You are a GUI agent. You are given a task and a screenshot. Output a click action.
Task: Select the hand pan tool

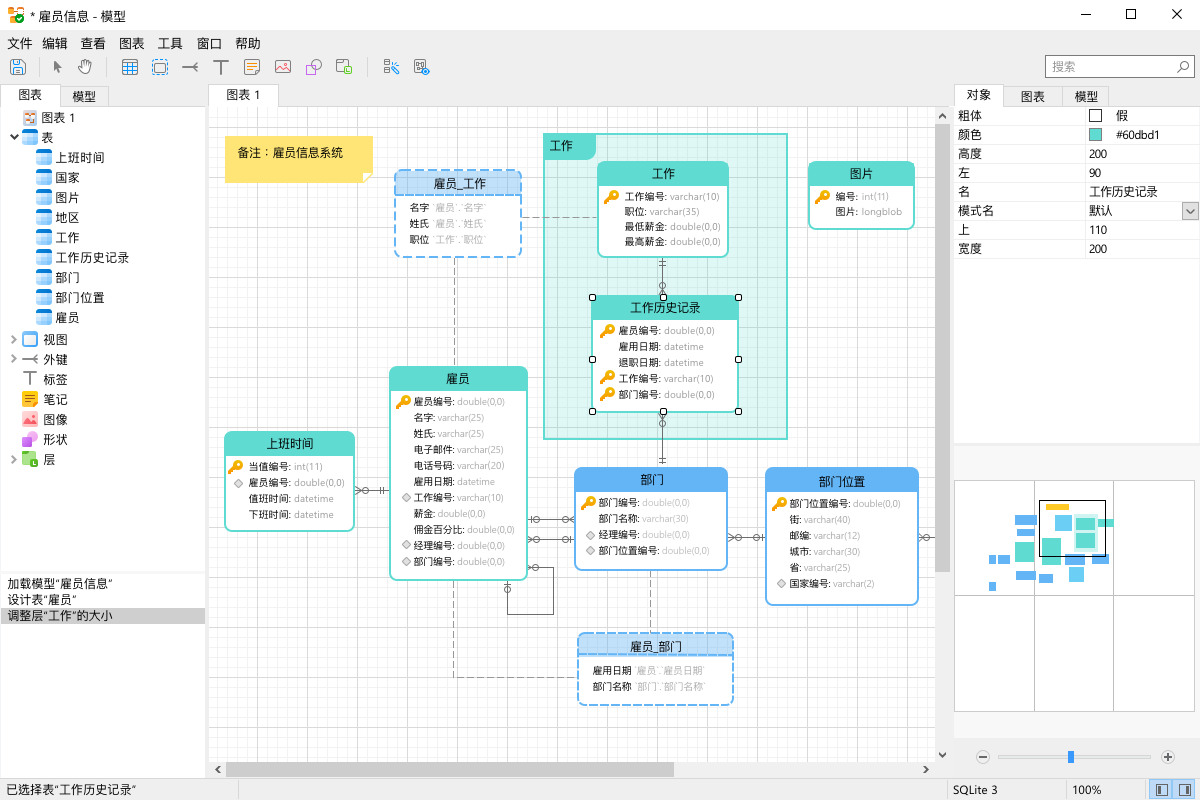pyautogui.click(x=85, y=67)
